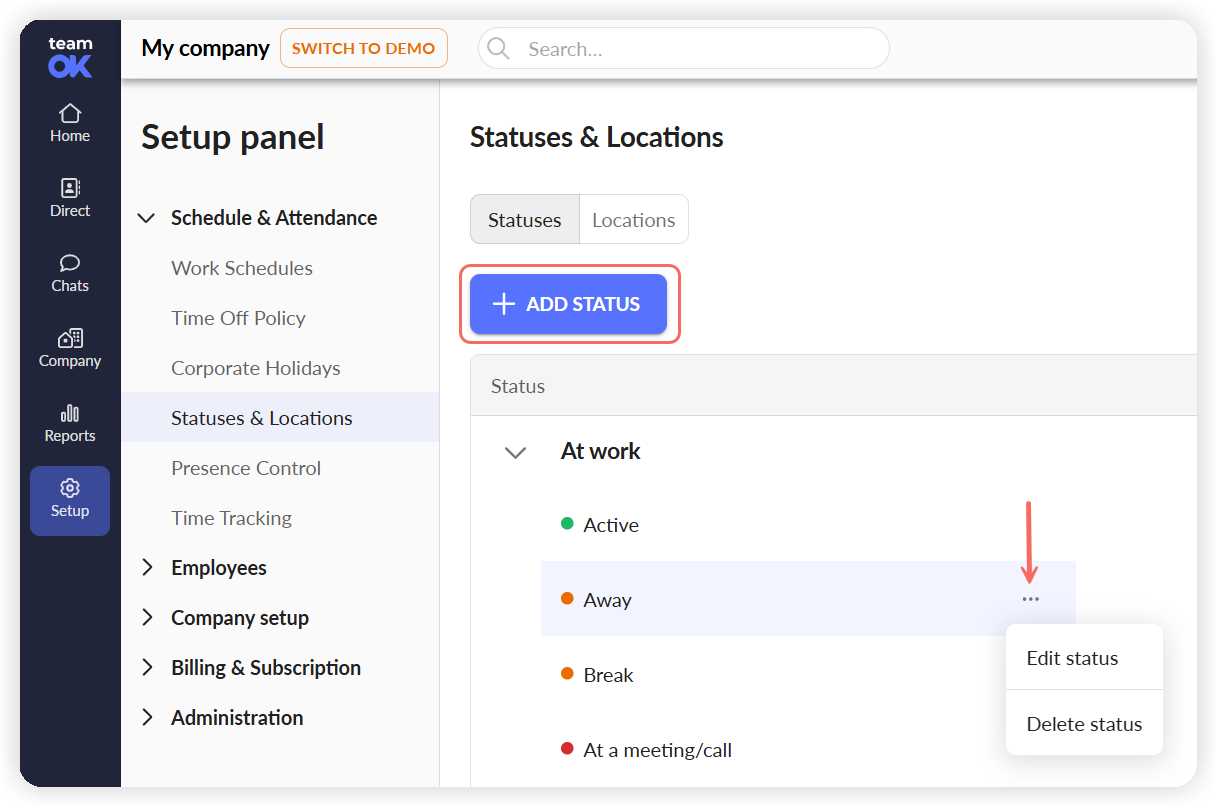
Task: Open the three-dot menu on Away row
Action: tap(1031, 599)
